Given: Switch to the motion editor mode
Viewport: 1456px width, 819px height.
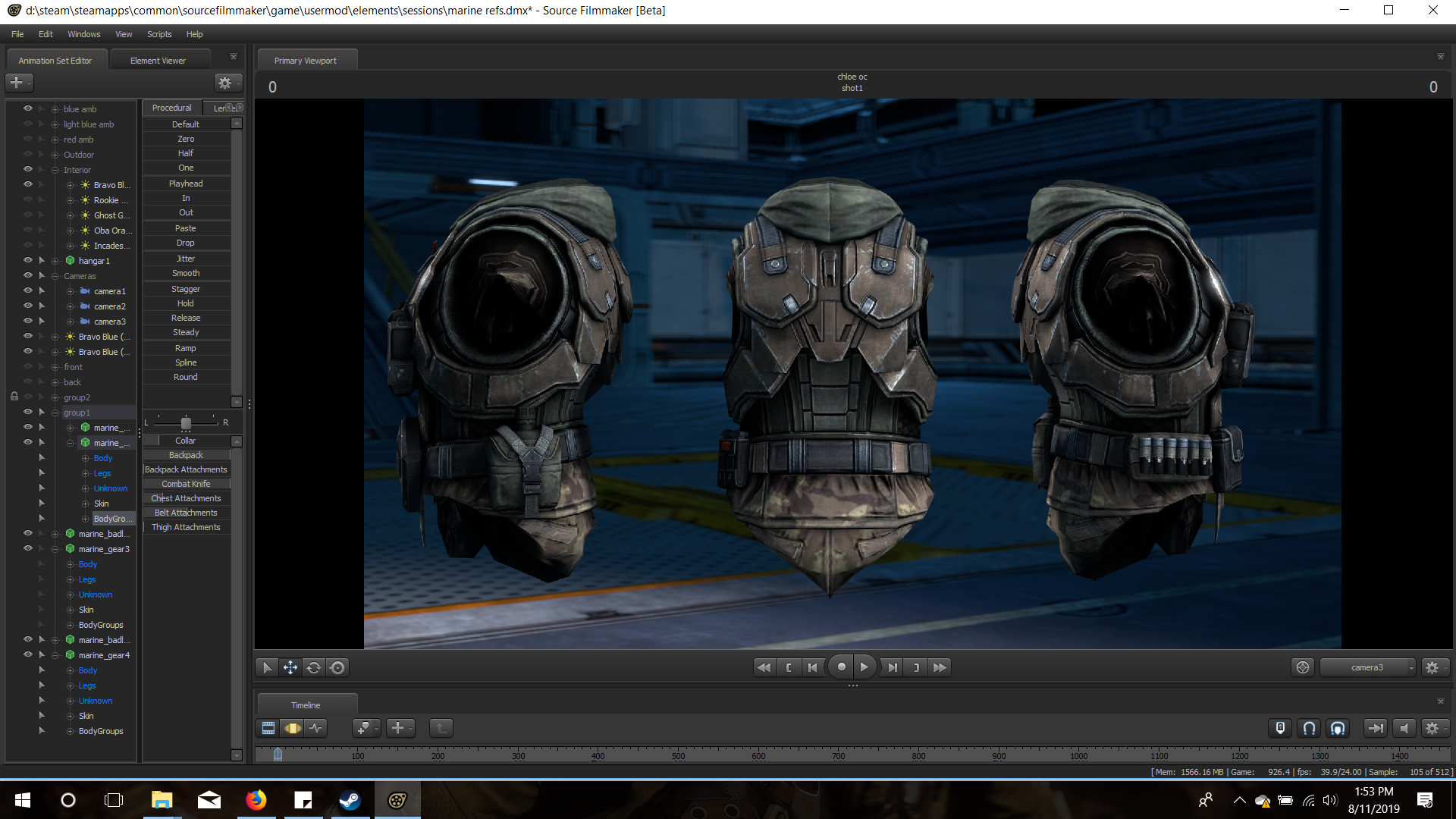Looking at the screenshot, I should tap(292, 728).
